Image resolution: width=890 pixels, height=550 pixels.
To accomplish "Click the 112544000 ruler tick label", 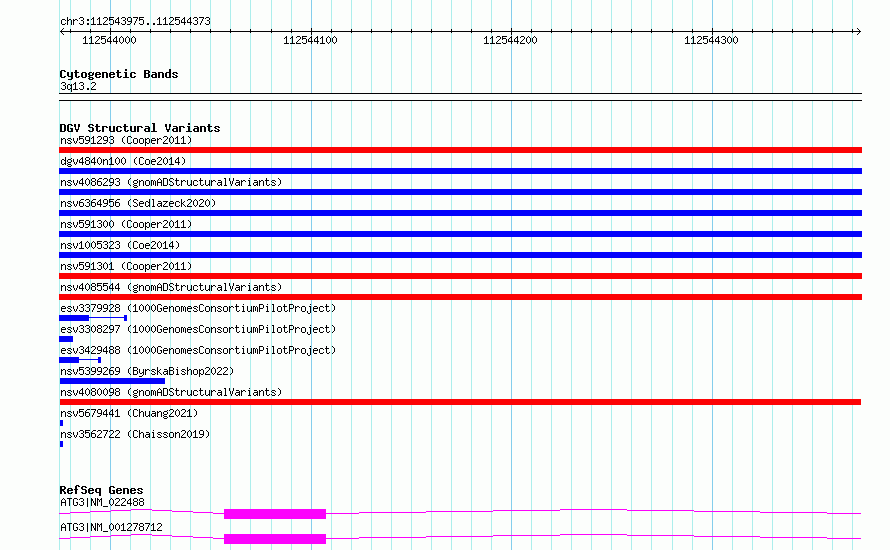I will pyautogui.click(x=110, y=40).
